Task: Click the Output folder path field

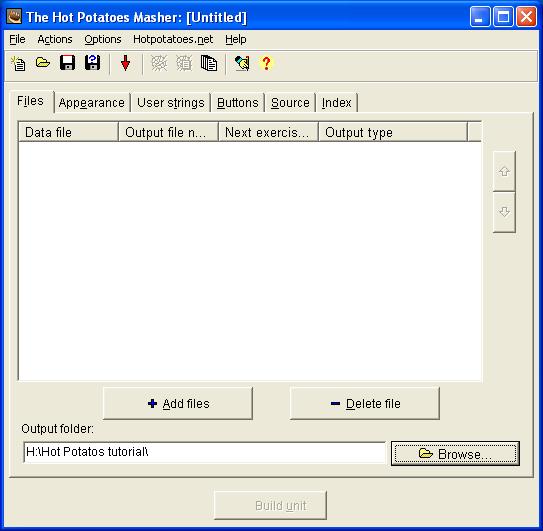Action: (204, 452)
